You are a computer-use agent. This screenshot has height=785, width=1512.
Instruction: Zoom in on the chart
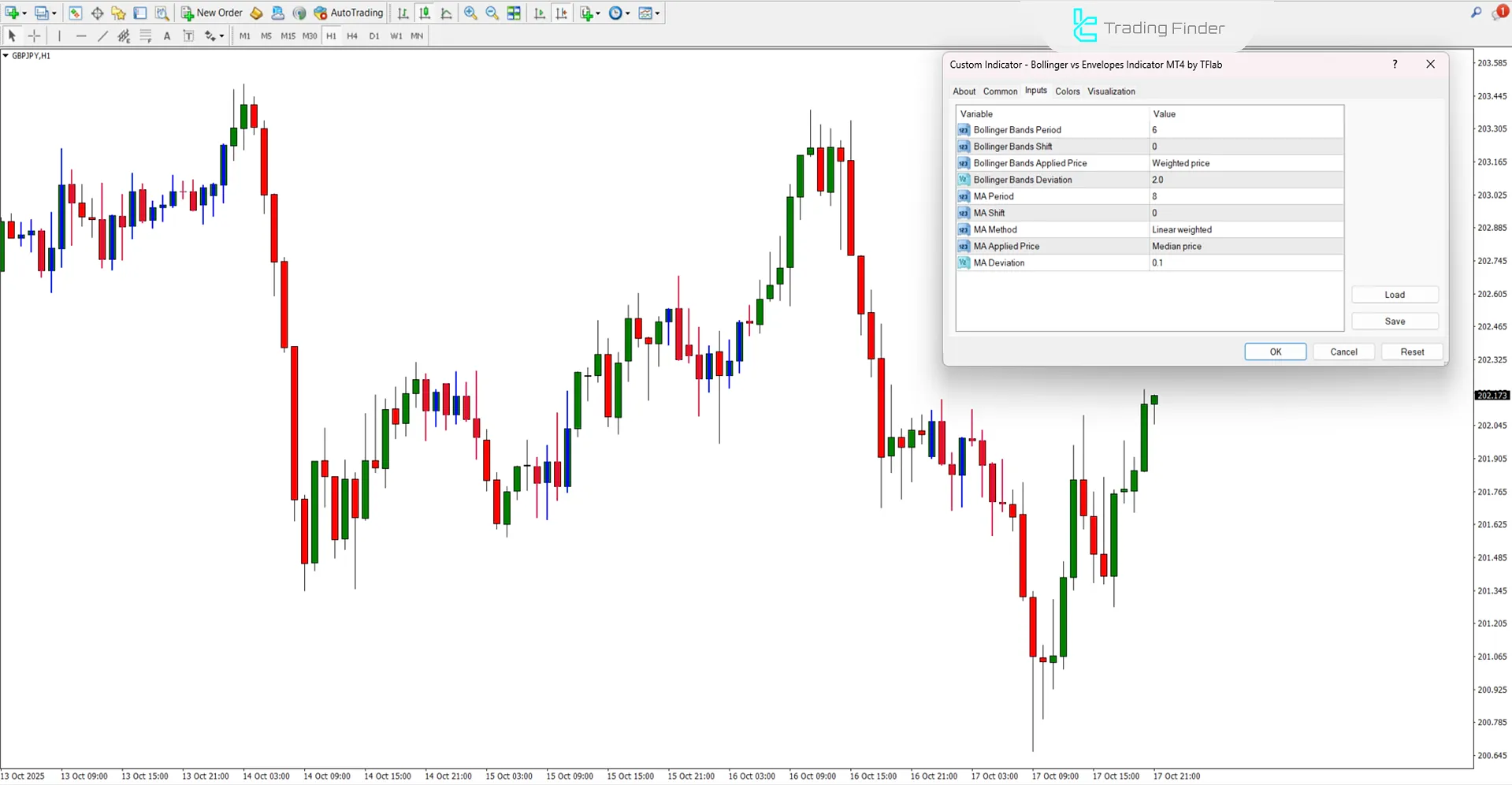(470, 13)
